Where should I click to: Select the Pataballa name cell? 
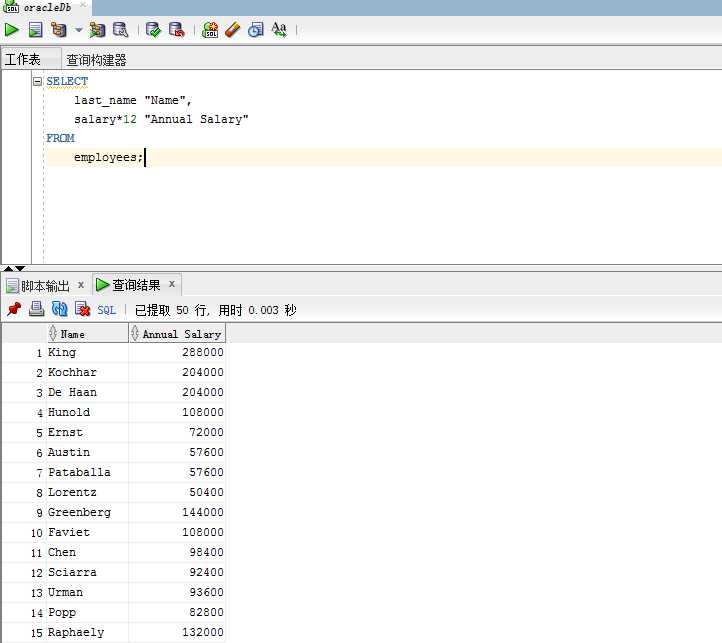[87, 473]
